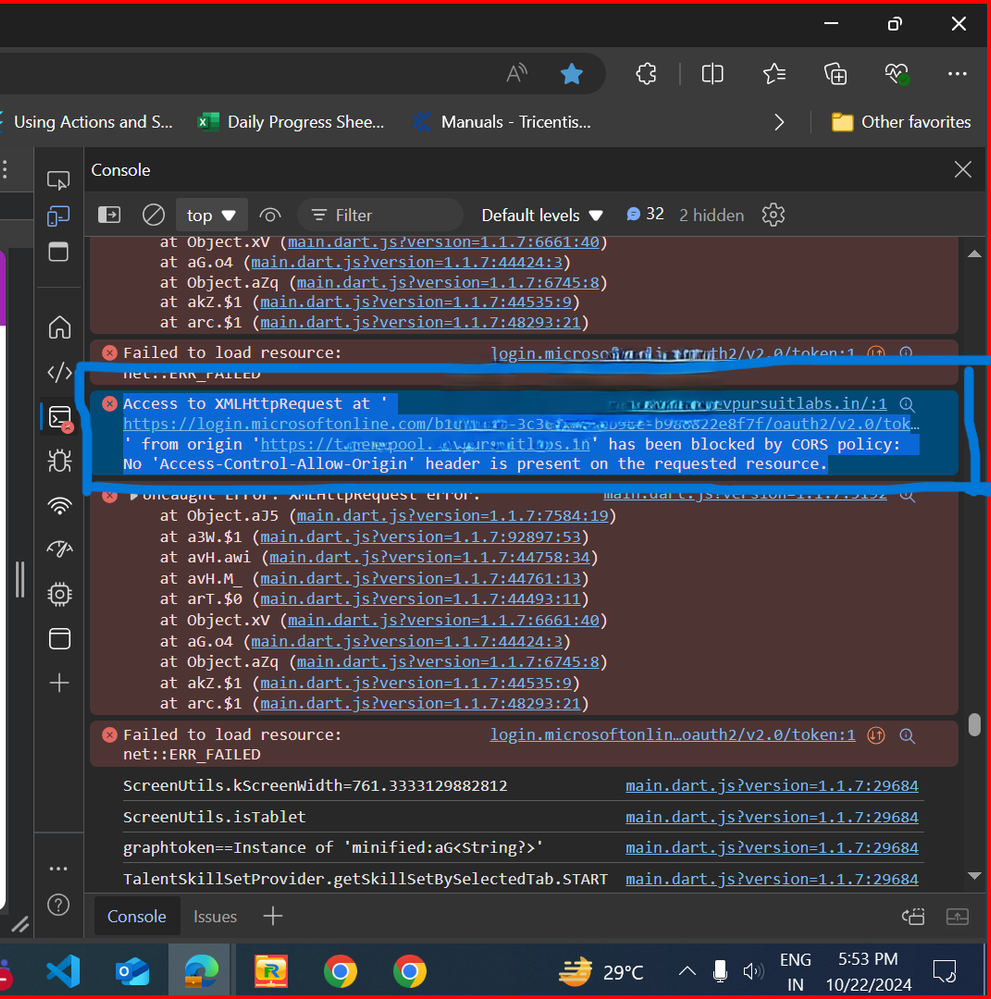Open the Performance tool
Viewport: 991px width, 999px height.
59,549
